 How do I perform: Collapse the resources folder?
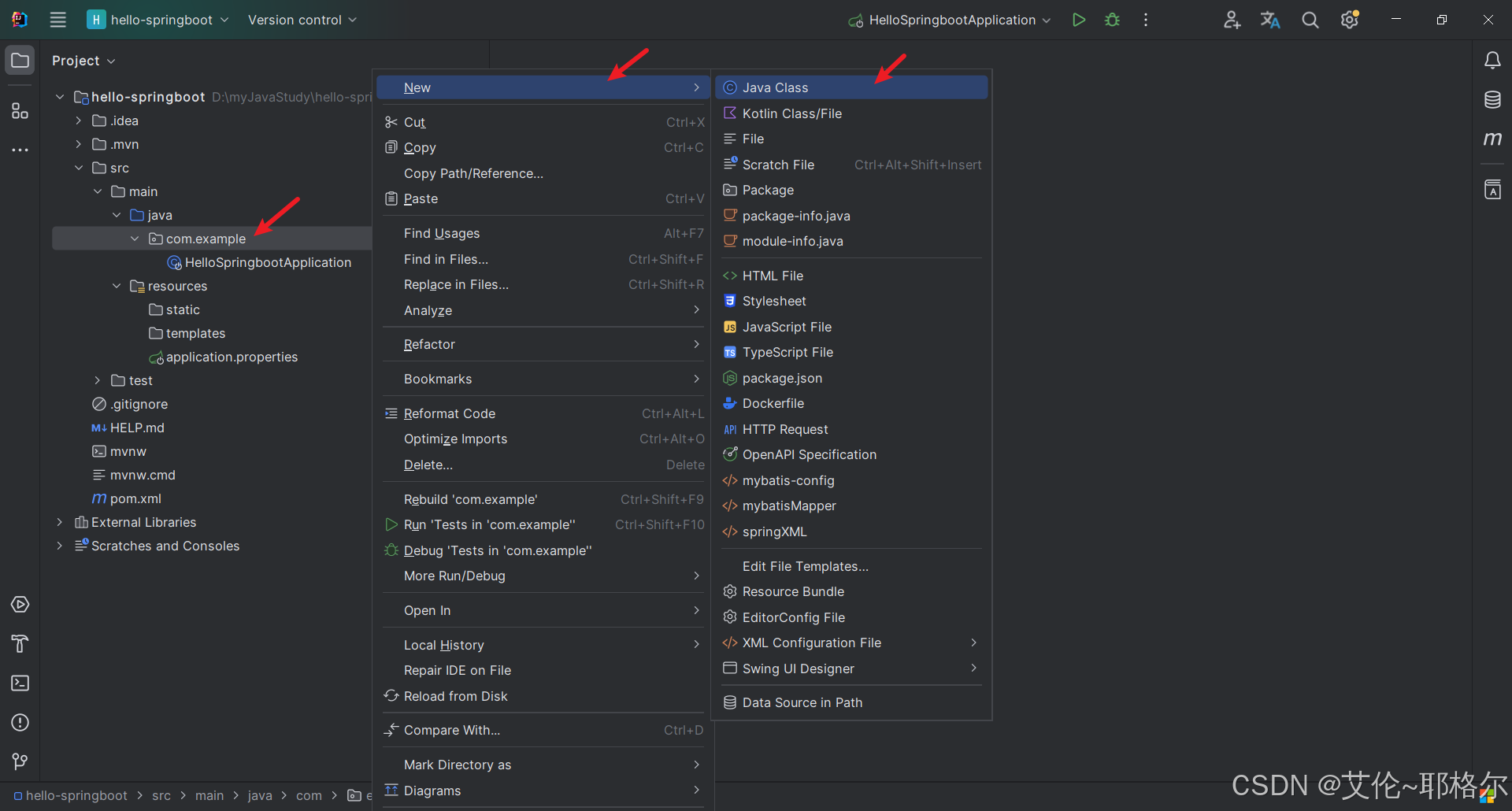click(x=116, y=286)
